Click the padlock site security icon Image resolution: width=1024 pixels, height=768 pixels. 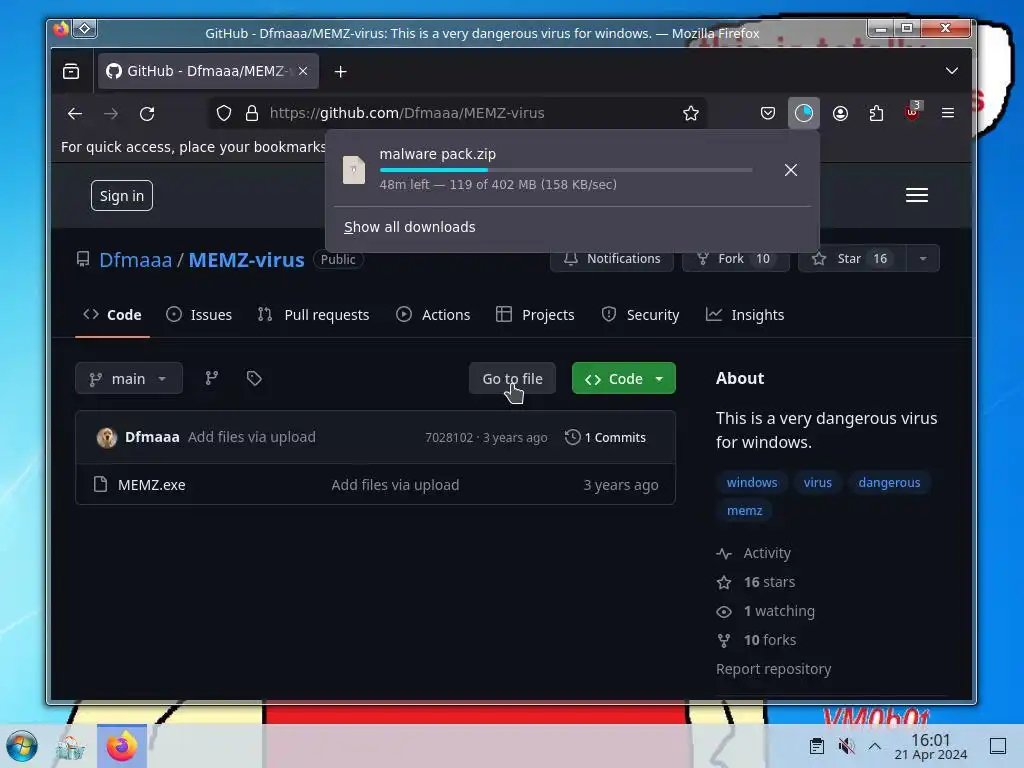pos(251,114)
